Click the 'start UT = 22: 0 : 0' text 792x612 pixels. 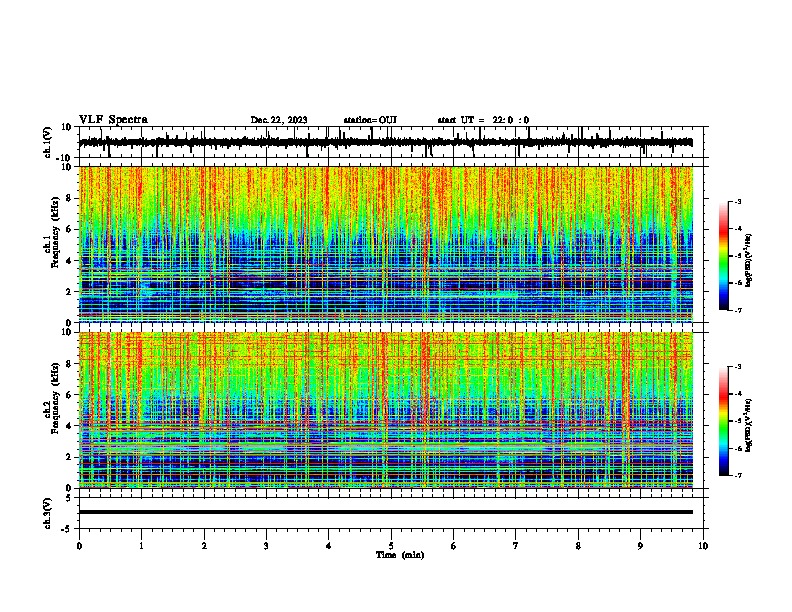(x=483, y=120)
